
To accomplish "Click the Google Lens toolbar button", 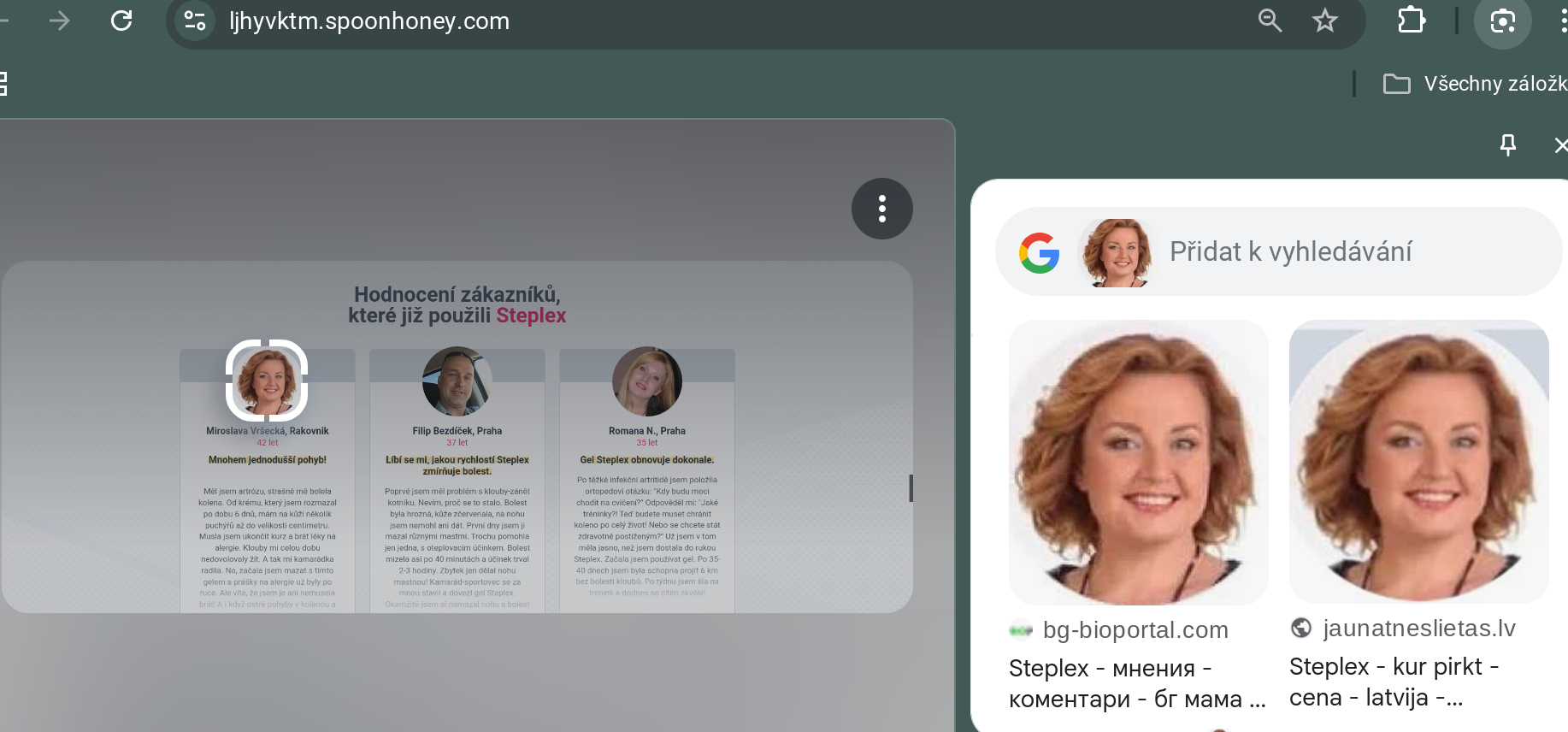I will coord(1502,21).
